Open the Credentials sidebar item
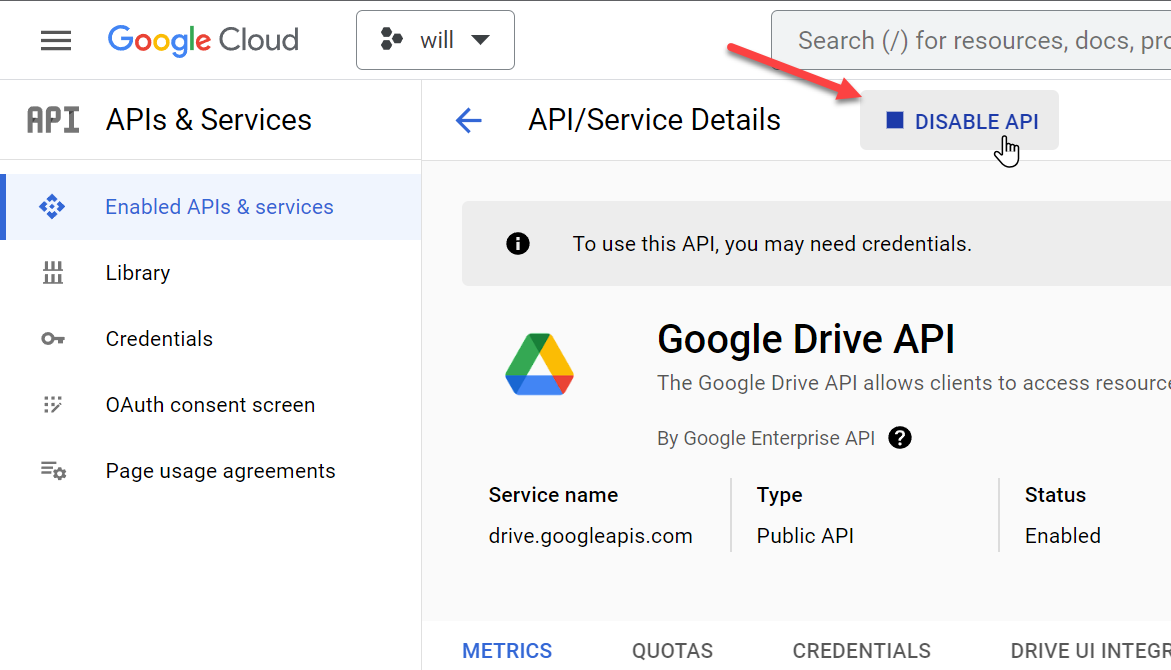 click(211, 339)
